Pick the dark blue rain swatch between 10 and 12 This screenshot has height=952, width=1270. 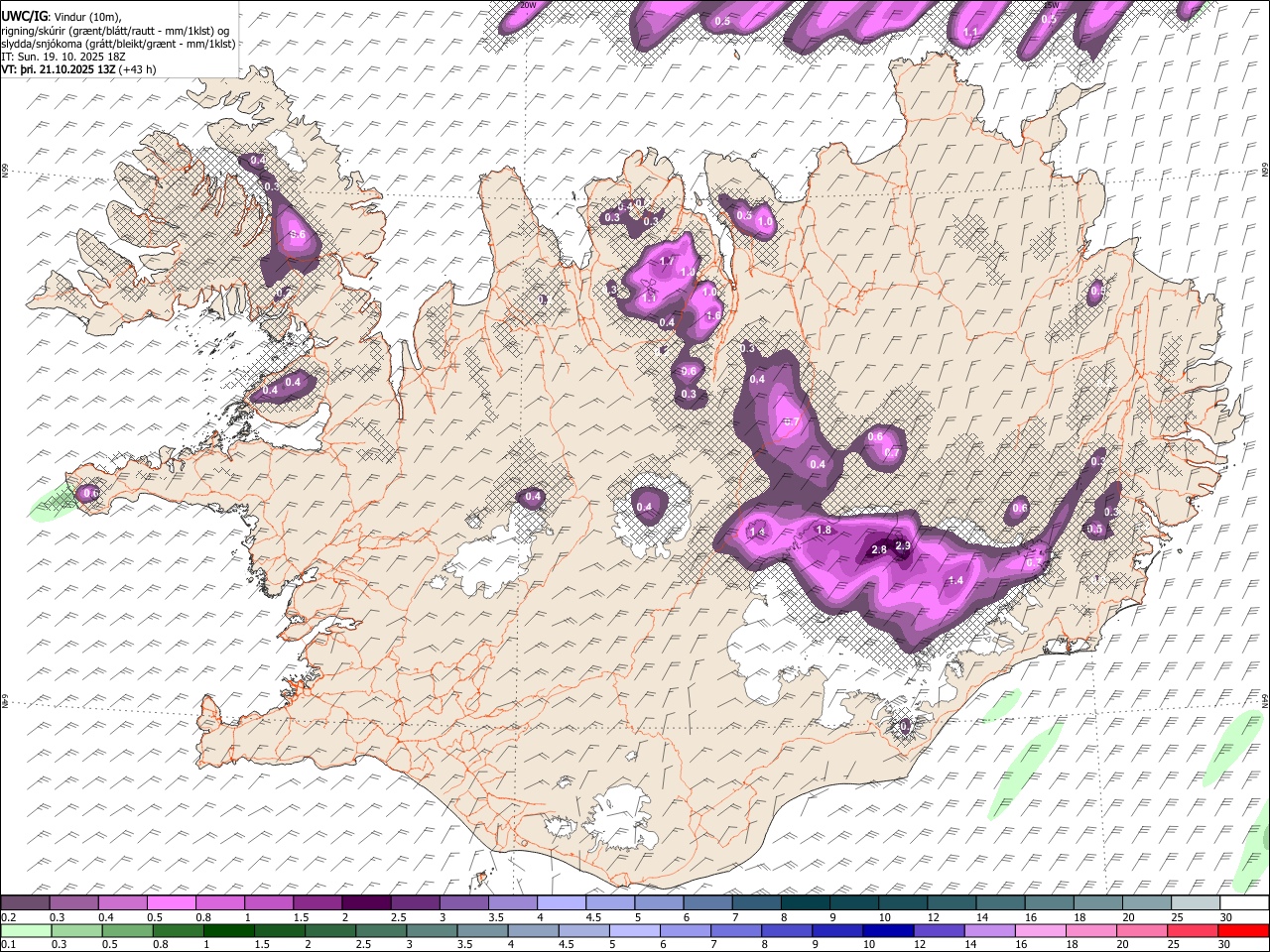pos(890,930)
